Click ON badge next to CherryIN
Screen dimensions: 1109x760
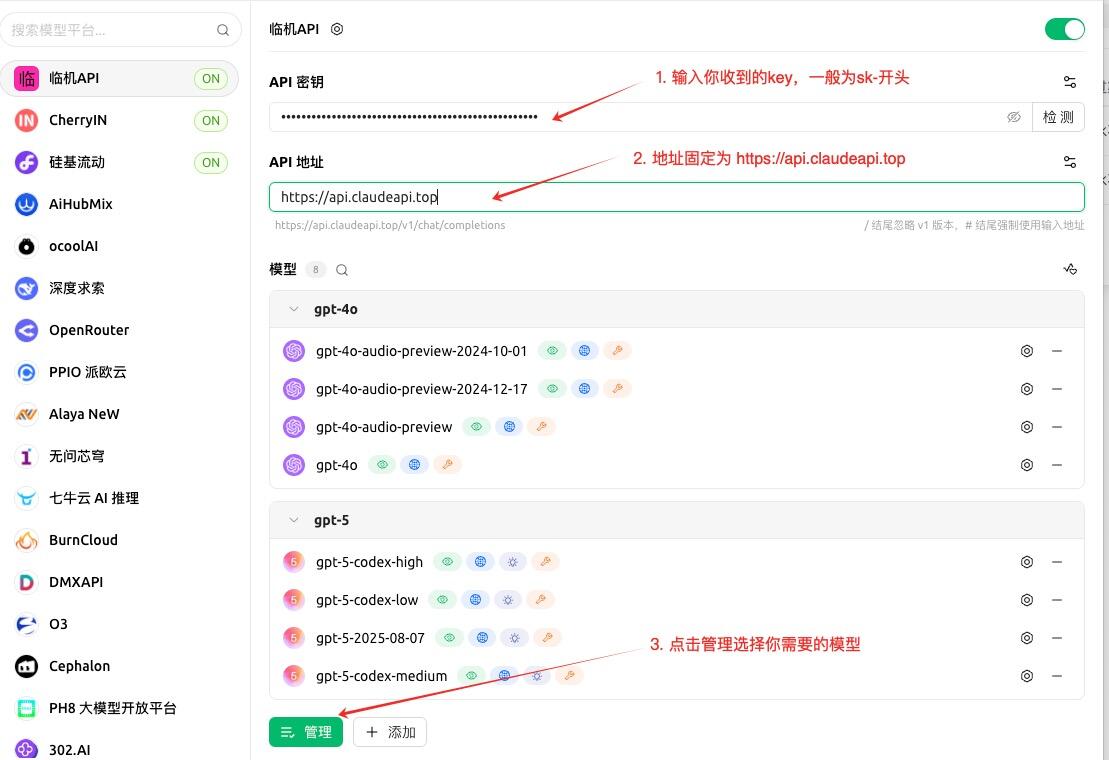211,121
